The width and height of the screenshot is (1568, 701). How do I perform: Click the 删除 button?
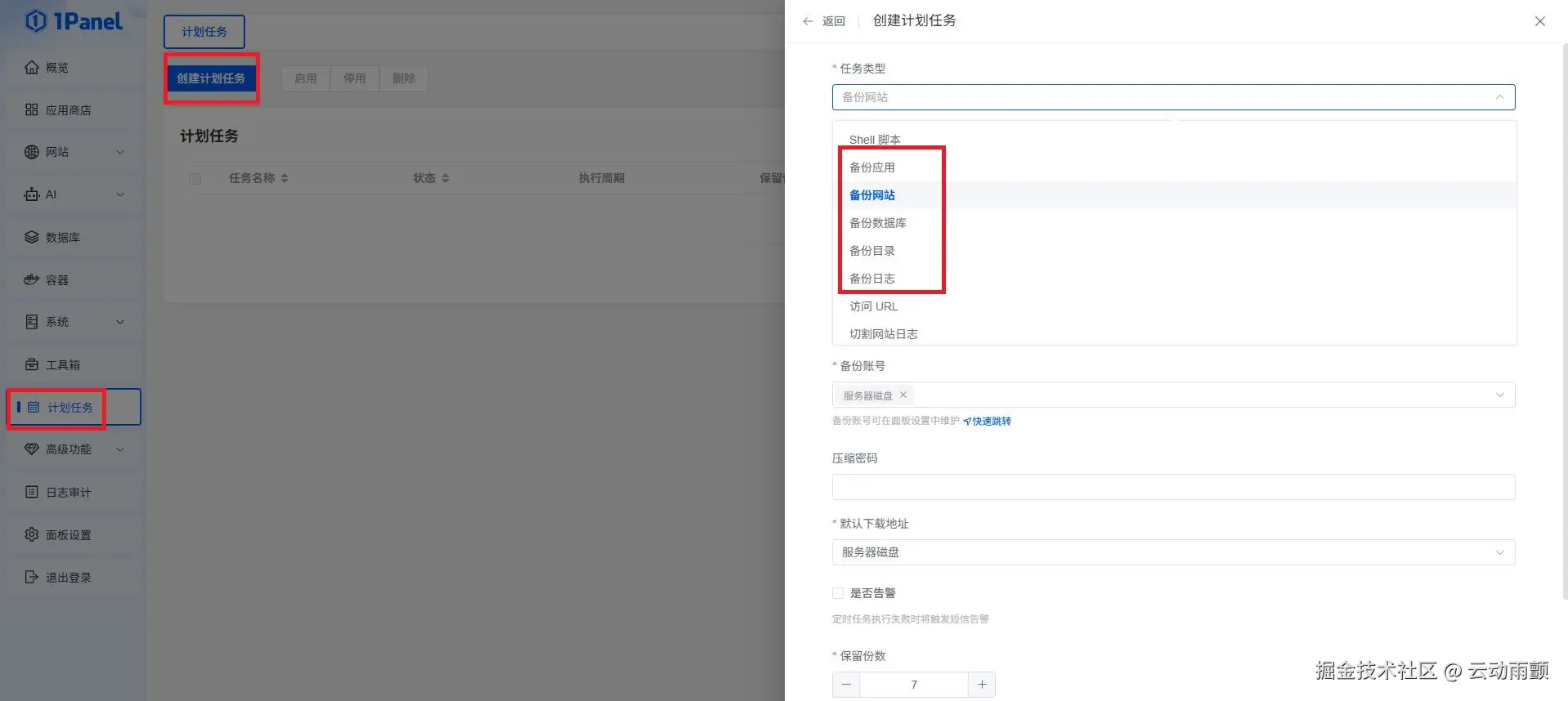tap(404, 78)
